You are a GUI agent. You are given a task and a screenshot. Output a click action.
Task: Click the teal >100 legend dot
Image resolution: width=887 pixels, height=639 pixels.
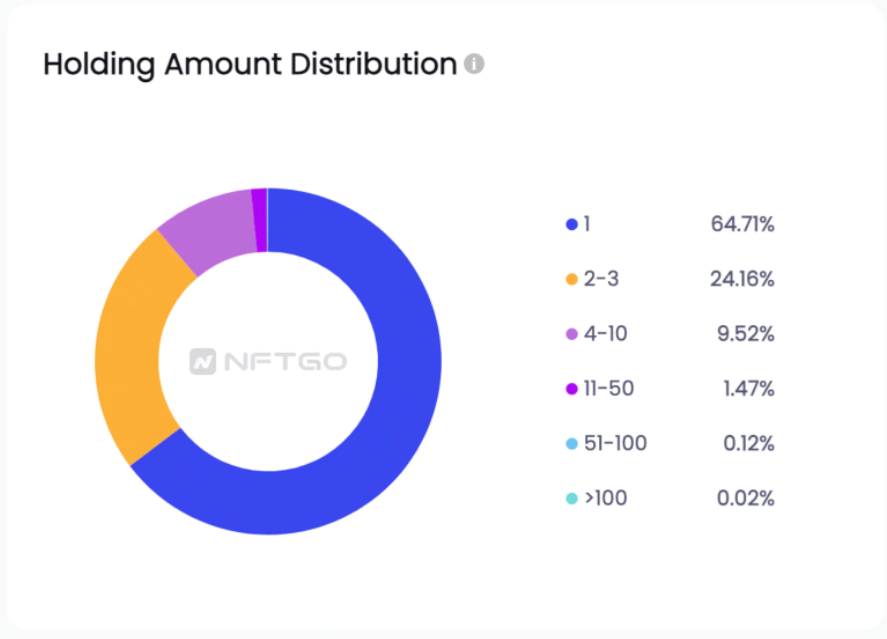572,498
